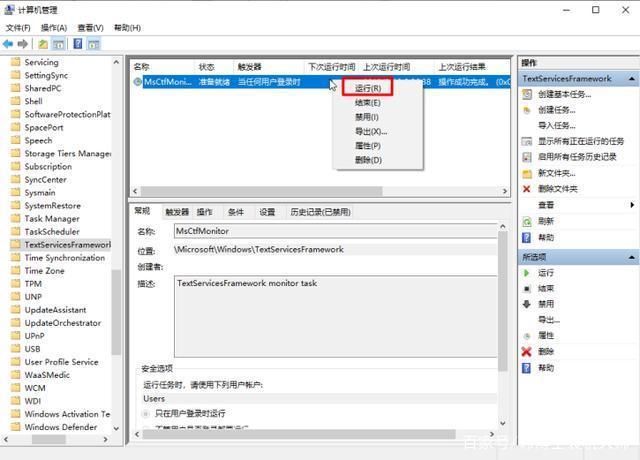Click the red X 删除文件夹 icon
The width and height of the screenshot is (640, 460).
(527, 189)
